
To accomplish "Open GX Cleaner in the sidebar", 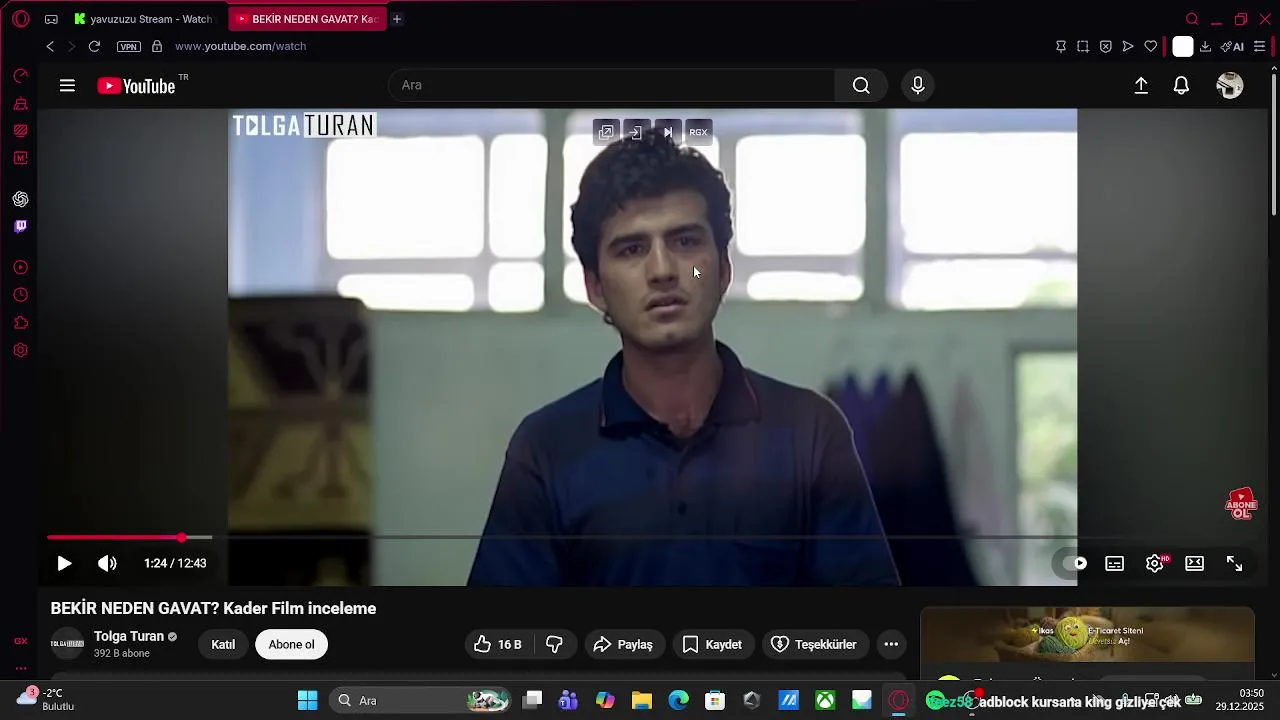I will coord(20,103).
